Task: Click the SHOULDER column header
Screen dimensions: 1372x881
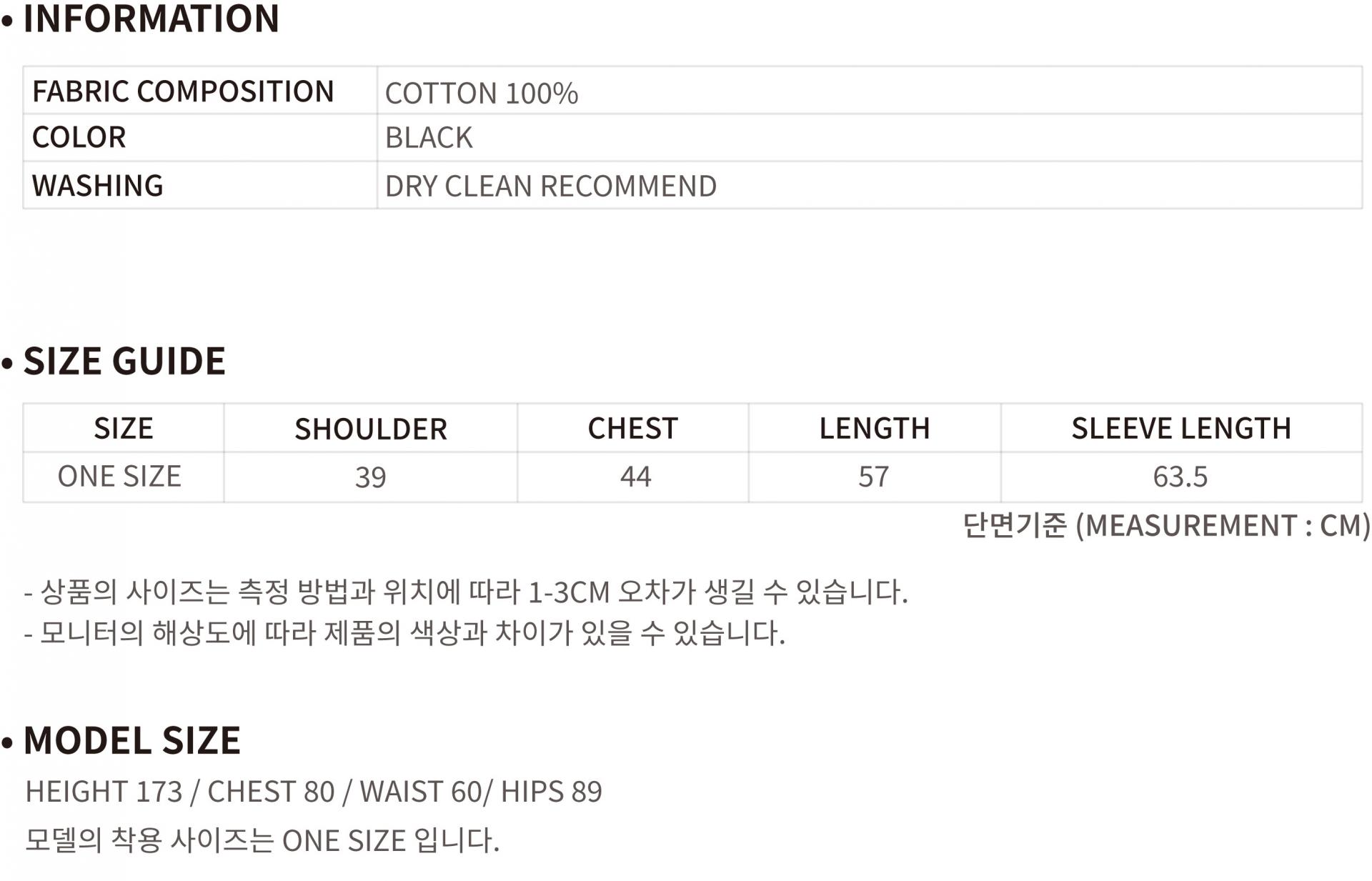Action: tap(371, 429)
